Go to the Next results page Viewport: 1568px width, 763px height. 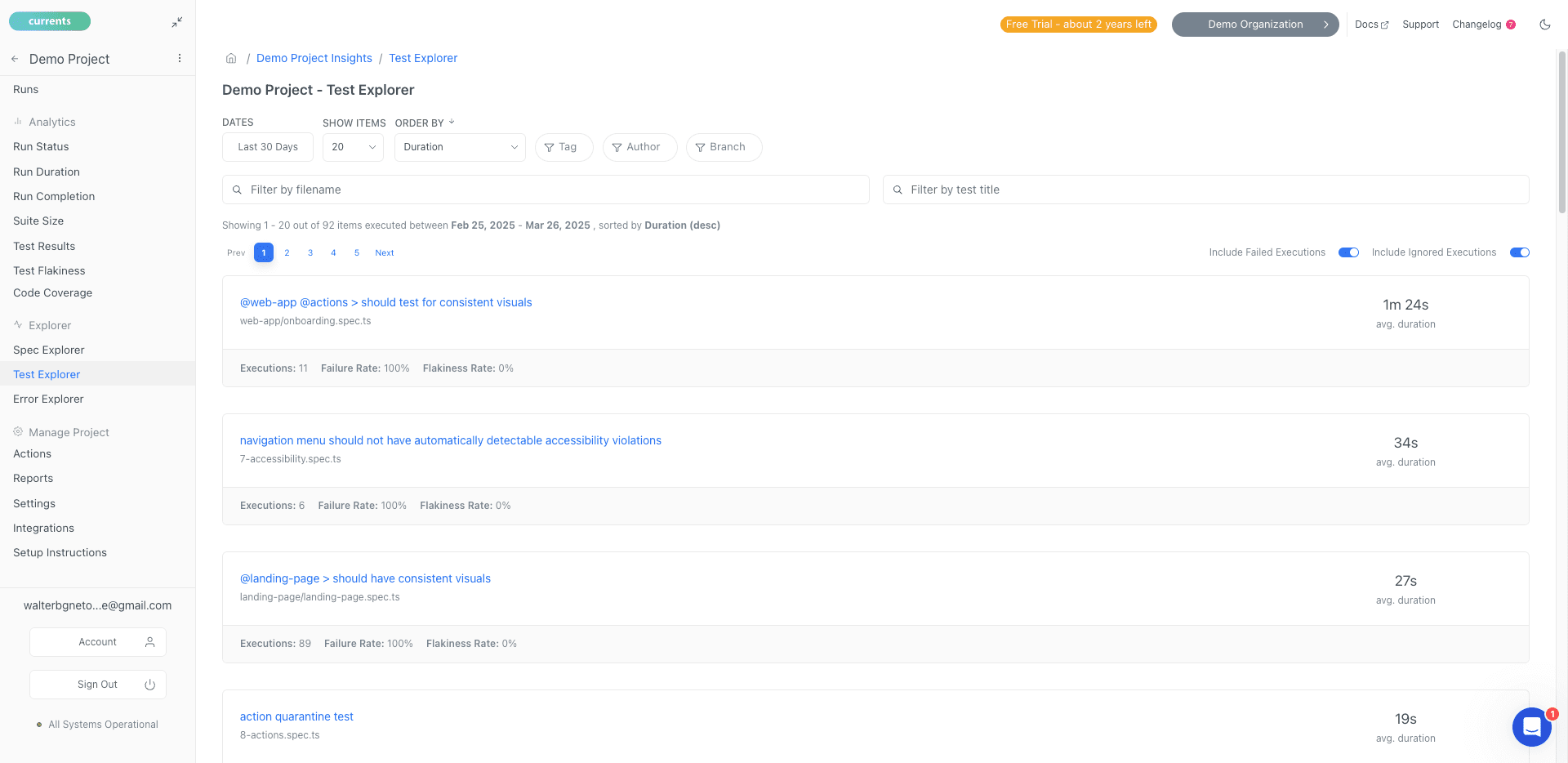(x=385, y=252)
